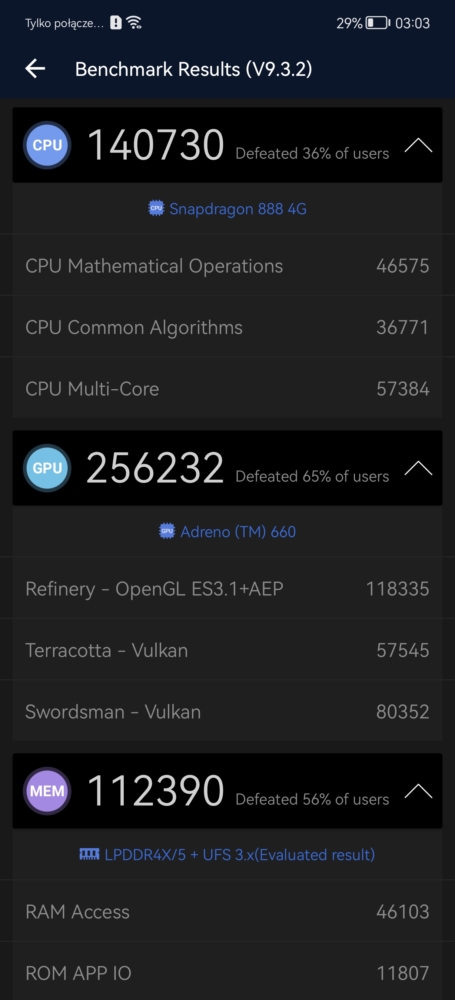Collapse the GPU score section
Screen dimensions: 455x1000
pos(418,468)
